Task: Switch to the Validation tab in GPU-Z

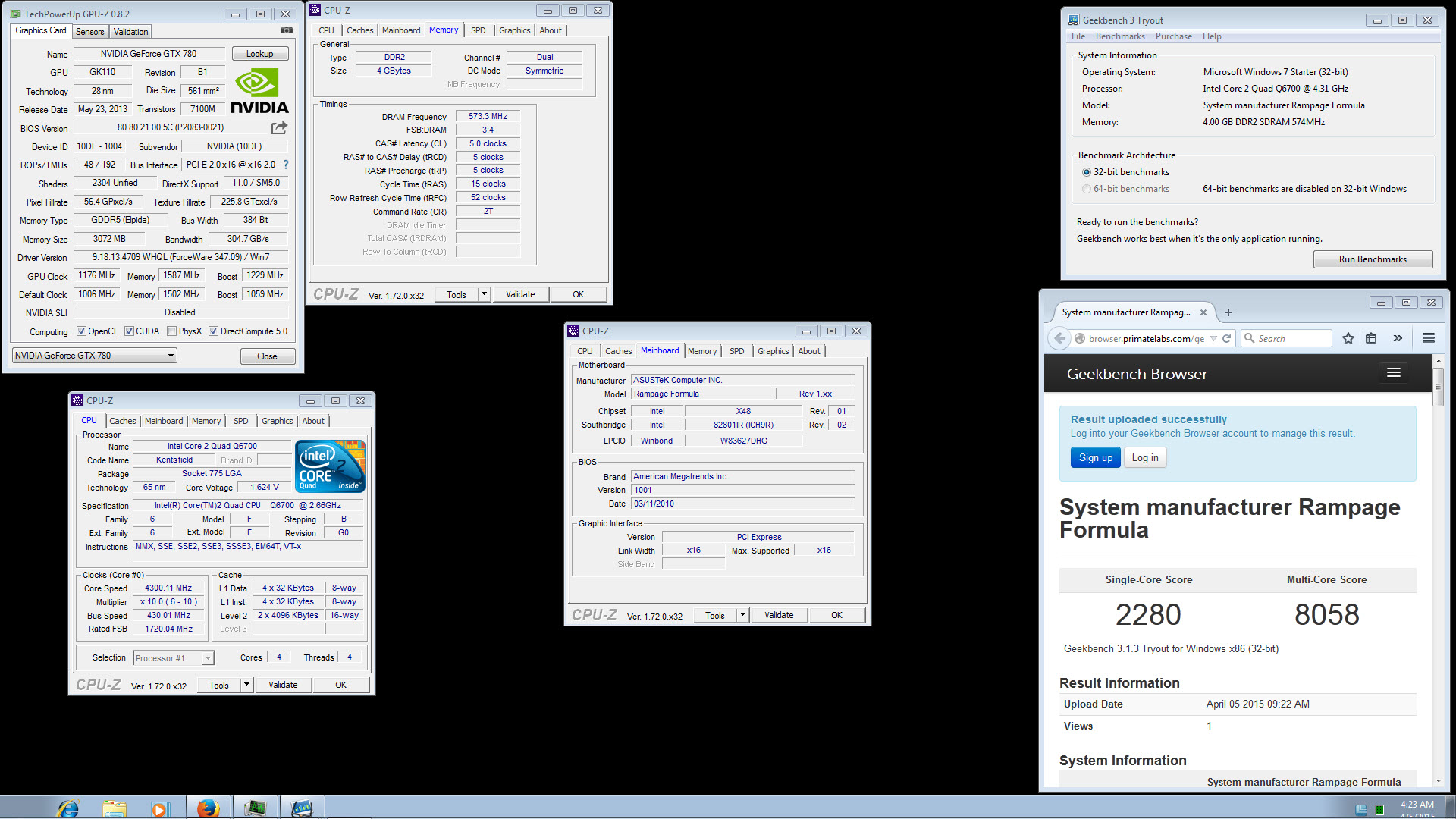Action: coord(130,31)
